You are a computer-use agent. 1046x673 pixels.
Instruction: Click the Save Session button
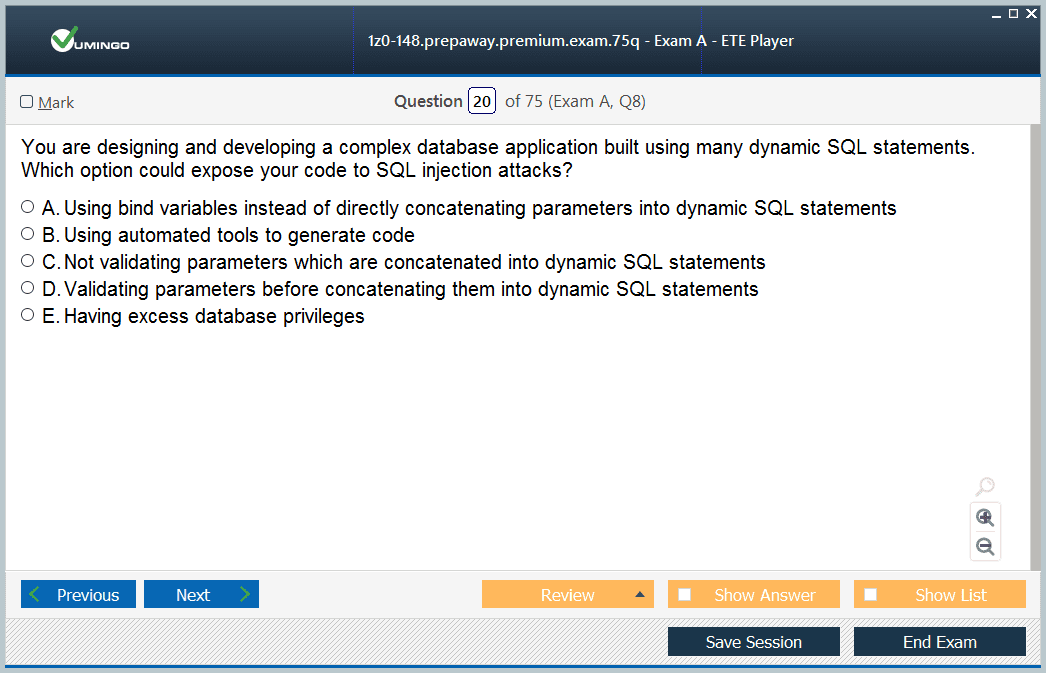pyautogui.click(x=754, y=642)
